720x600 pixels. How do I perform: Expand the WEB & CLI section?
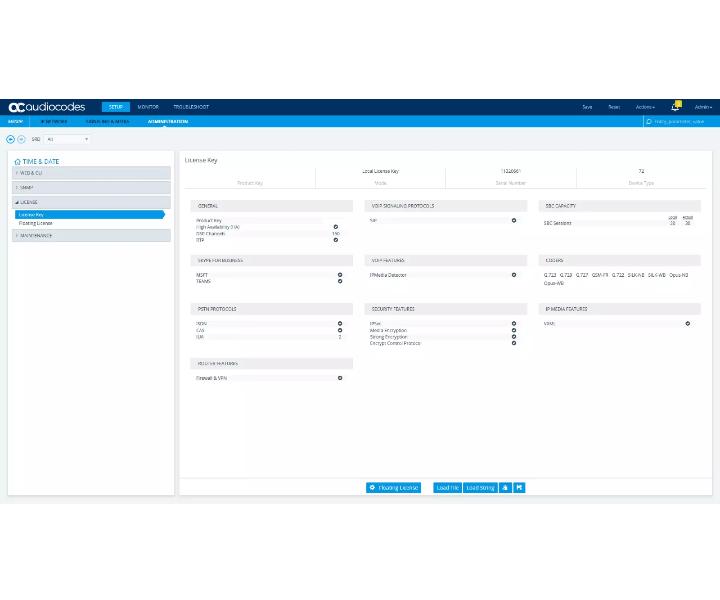coord(91,173)
